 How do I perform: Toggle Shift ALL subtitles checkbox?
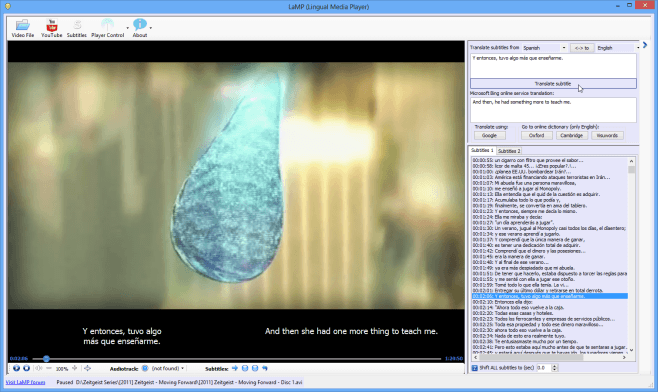[x=475, y=368]
